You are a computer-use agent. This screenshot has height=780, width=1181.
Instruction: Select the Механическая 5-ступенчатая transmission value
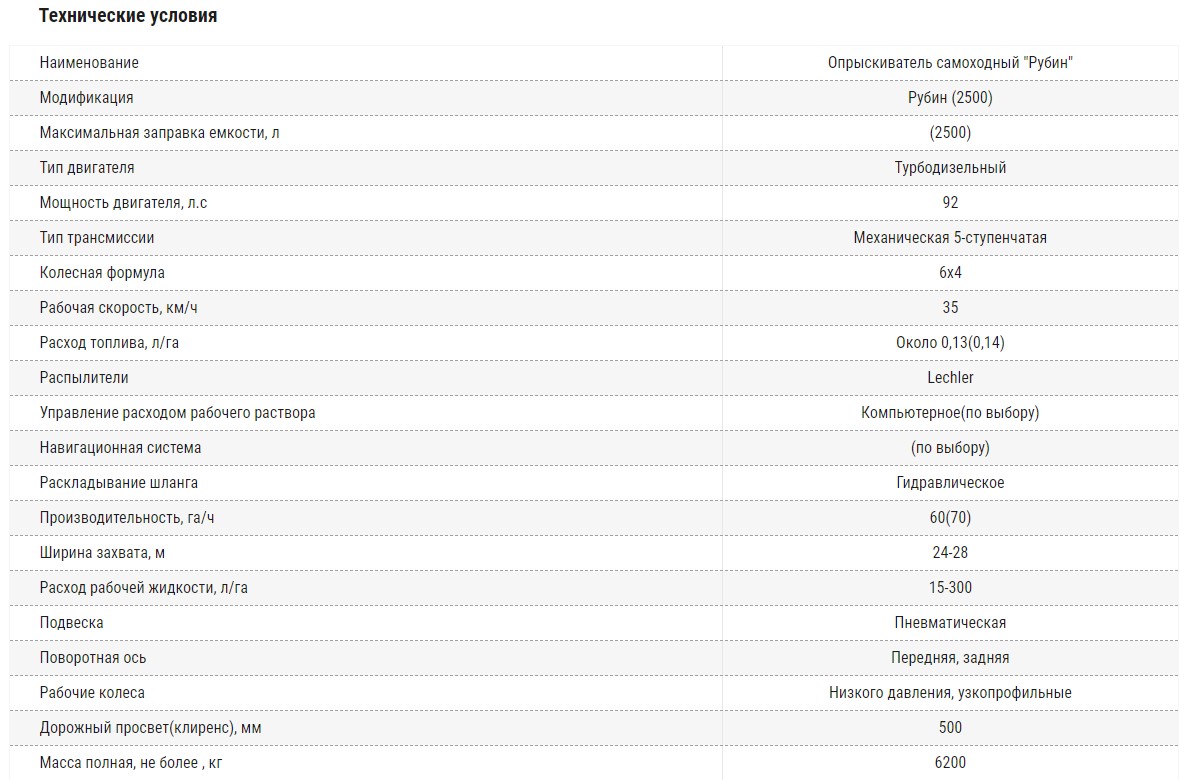click(950, 237)
